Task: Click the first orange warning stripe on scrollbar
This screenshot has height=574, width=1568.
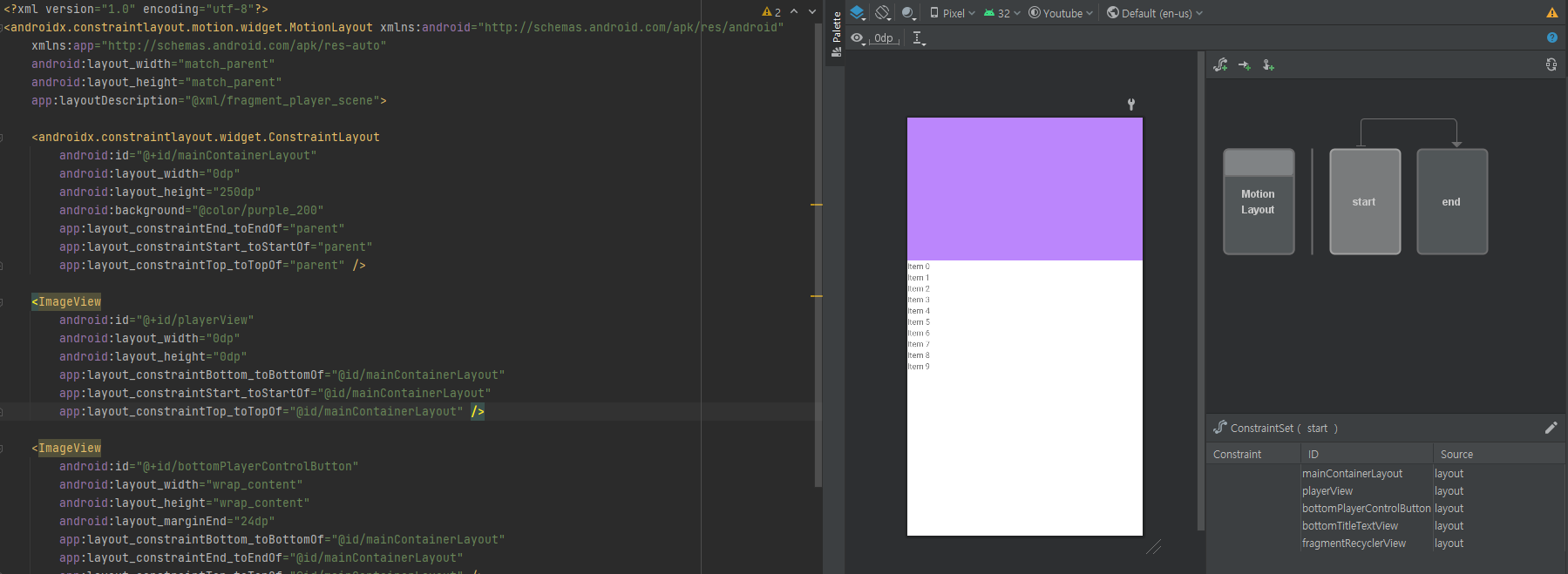Action: (817, 205)
